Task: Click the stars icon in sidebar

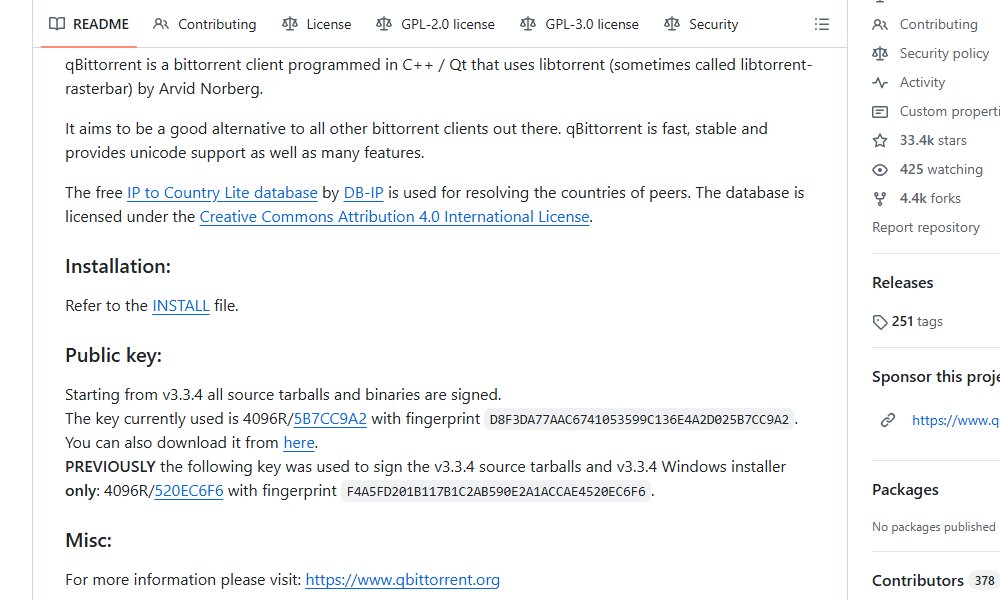Action: click(x=880, y=141)
